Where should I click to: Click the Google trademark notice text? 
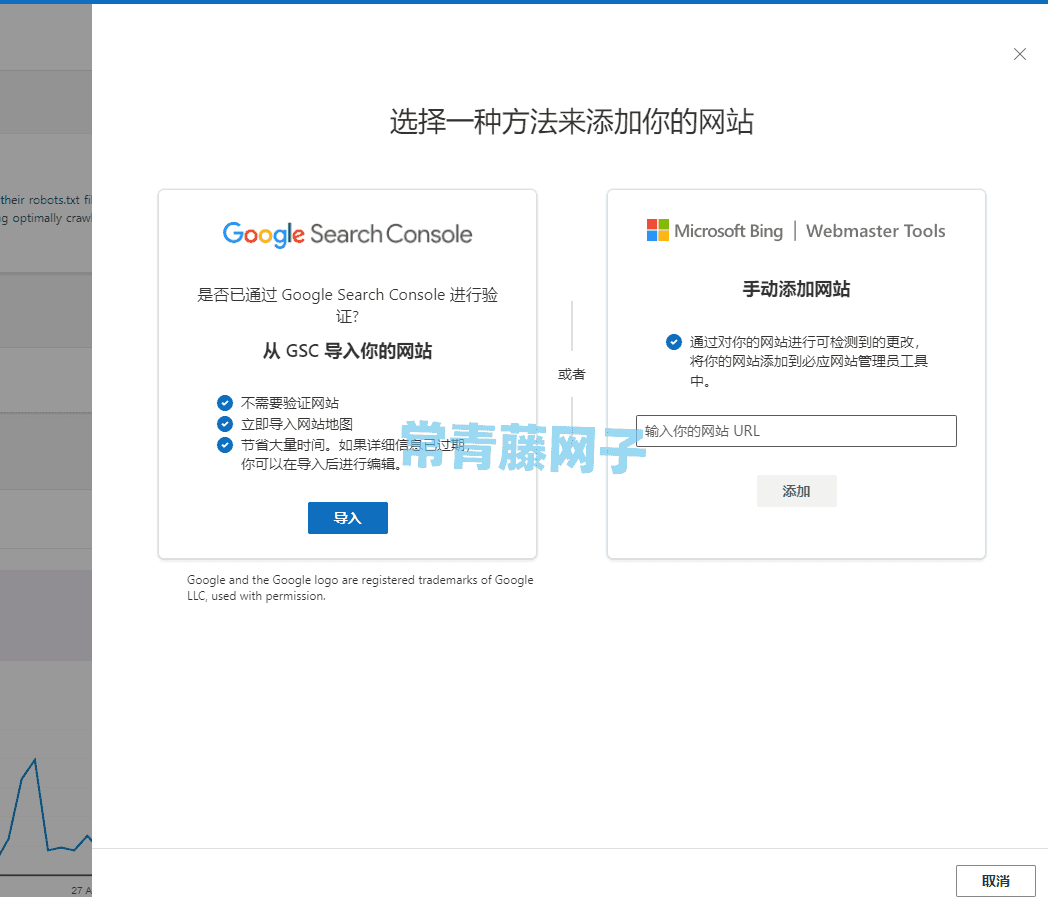point(360,588)
